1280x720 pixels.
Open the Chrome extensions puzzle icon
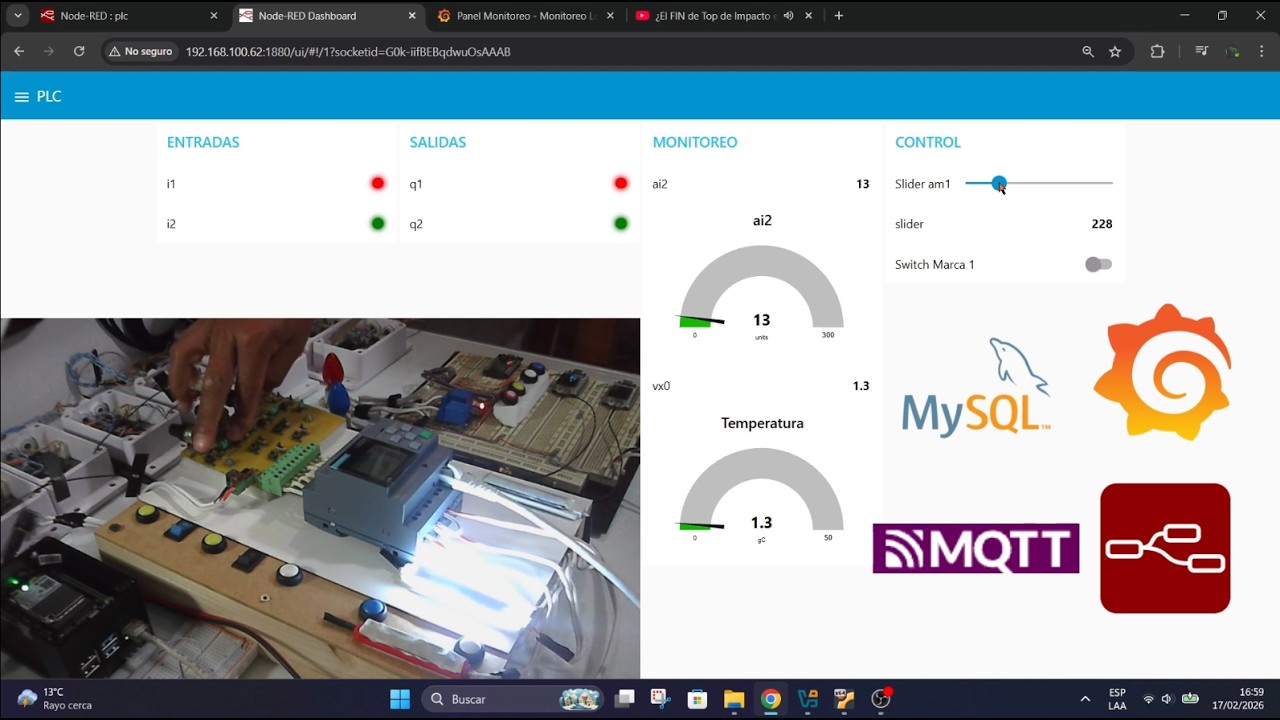(1157, 51)
